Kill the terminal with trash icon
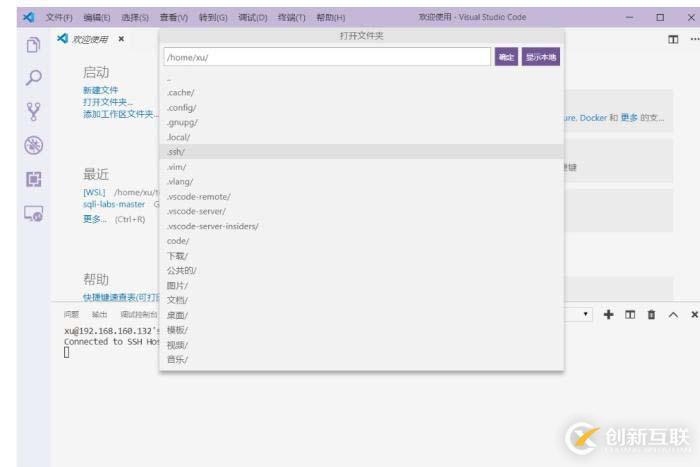Screen dimensions: 700x467 point(651,315)
